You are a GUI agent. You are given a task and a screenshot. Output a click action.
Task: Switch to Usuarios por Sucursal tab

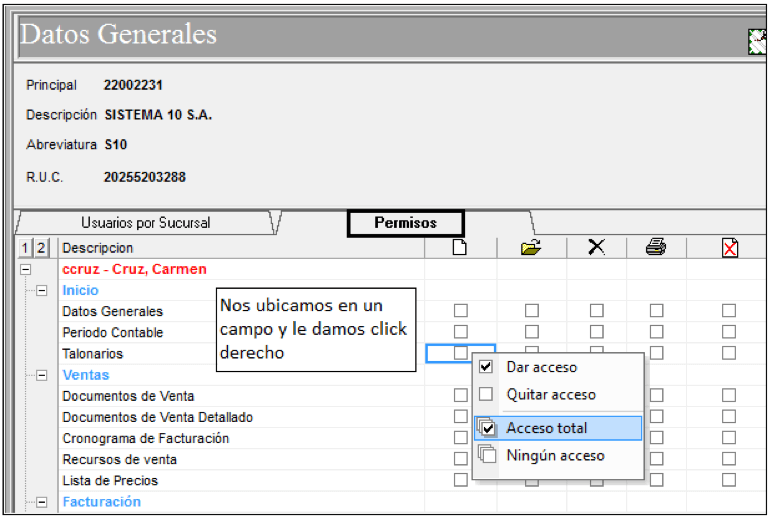[x=146, y=223]
